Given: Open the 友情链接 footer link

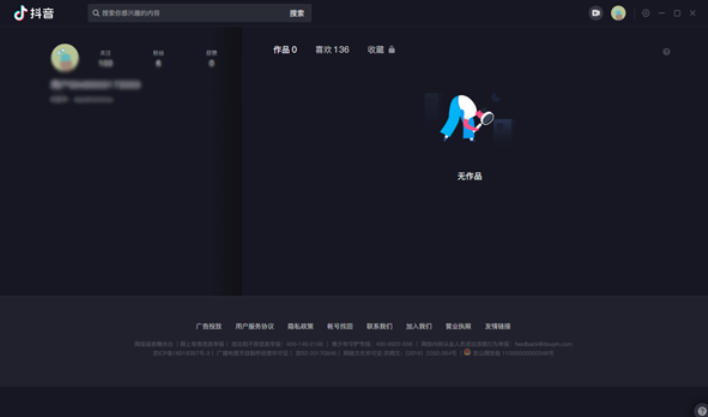Looking at the screenshot, I should tap(498, 326).
